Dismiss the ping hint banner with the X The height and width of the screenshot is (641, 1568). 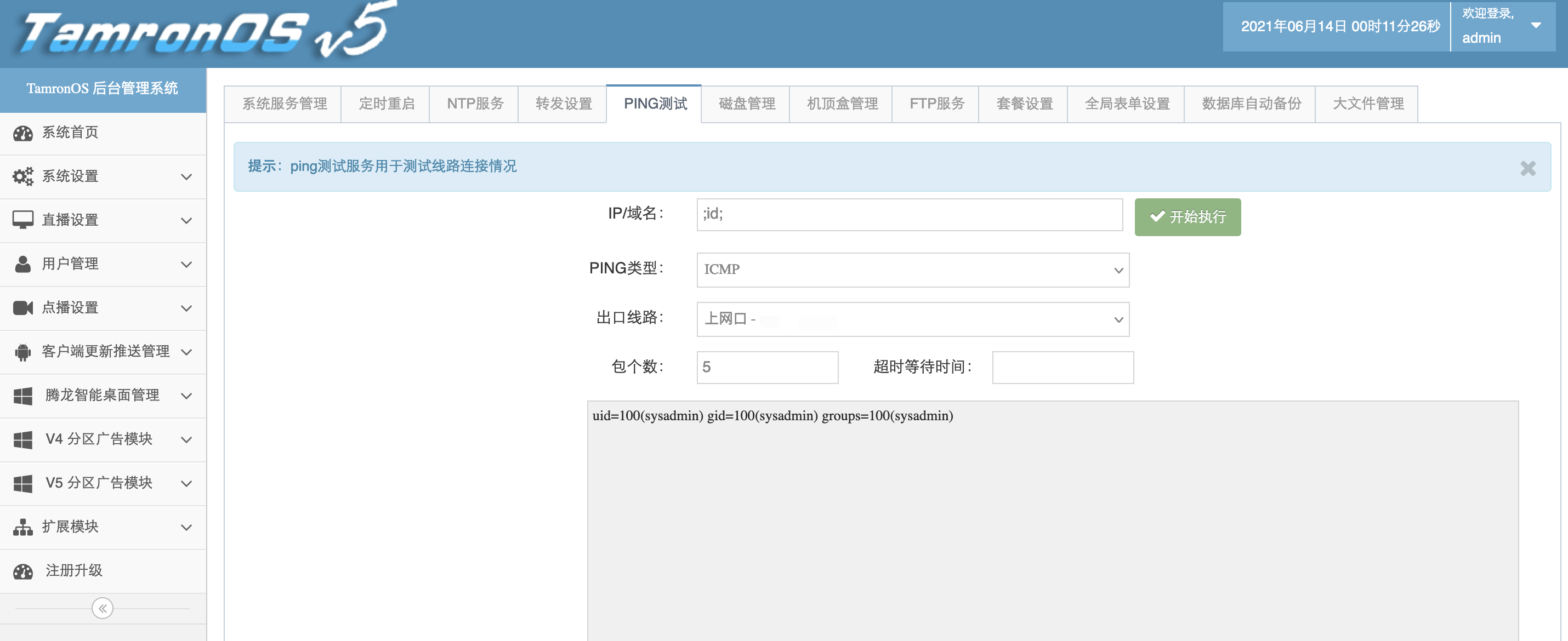(x=1527, y=168)
